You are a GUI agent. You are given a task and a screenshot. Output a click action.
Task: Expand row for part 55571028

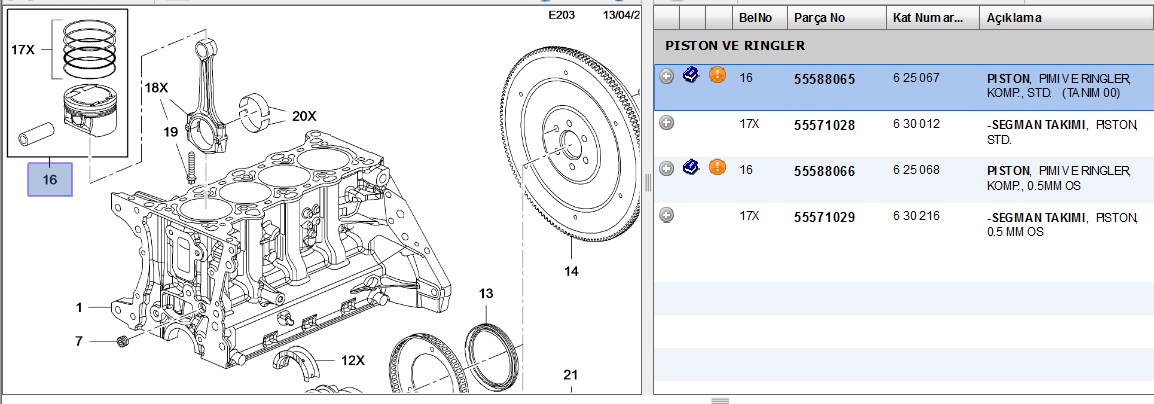[x=666, y=124]
